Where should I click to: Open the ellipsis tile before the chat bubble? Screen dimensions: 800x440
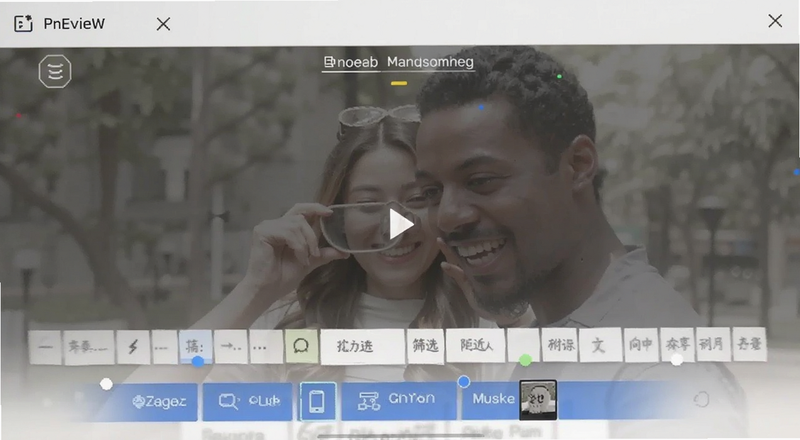[266, 347]
